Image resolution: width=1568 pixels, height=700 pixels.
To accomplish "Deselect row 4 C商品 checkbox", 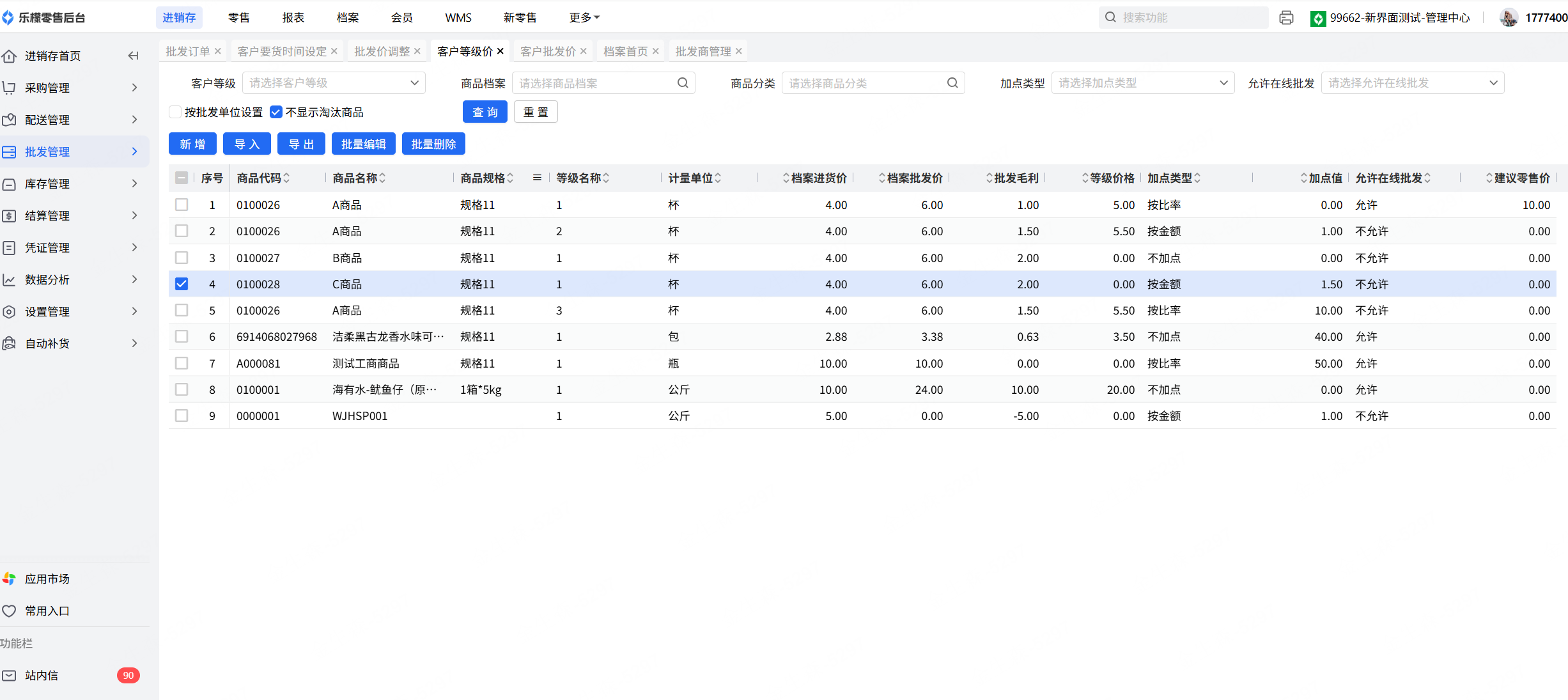I will [182, 284].
